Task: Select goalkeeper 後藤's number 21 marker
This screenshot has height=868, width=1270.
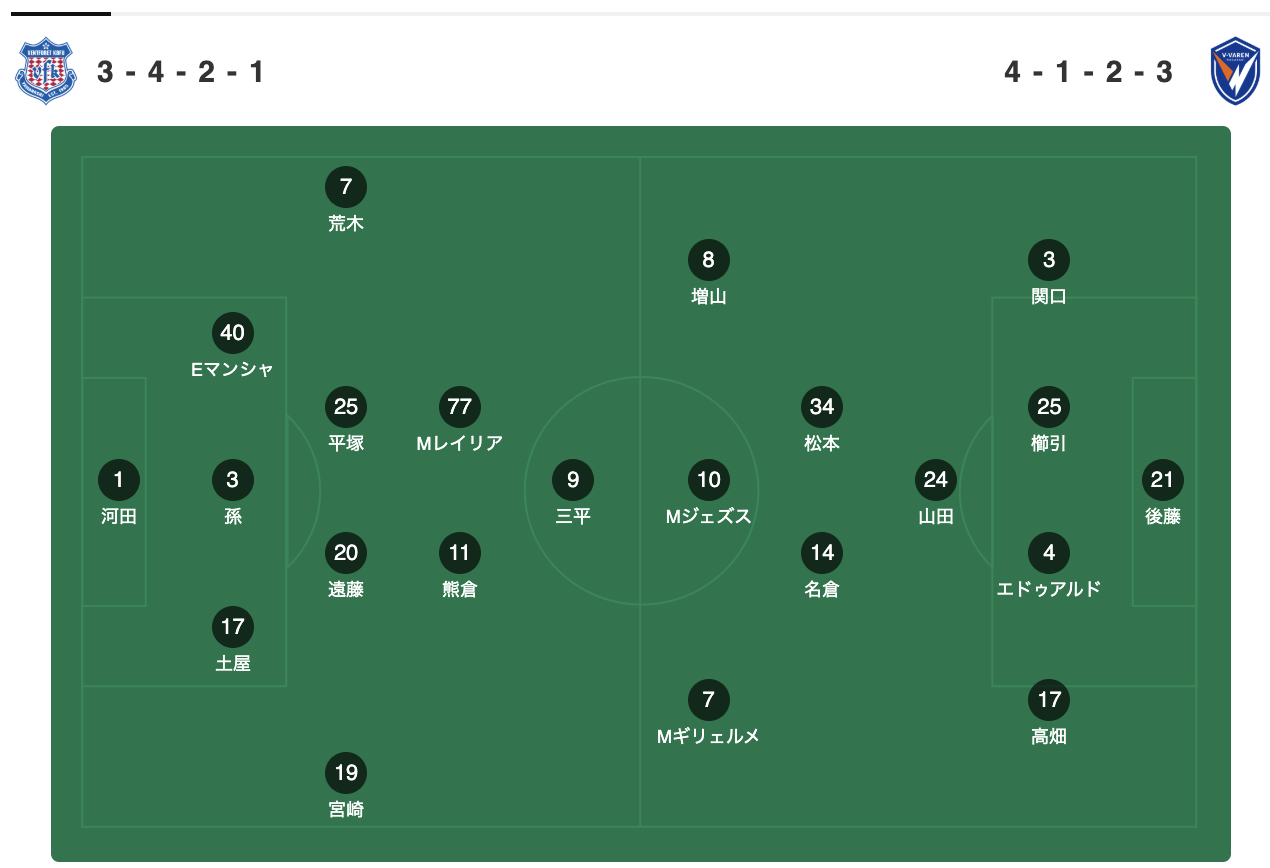Action: click(x=1163, y=480)
